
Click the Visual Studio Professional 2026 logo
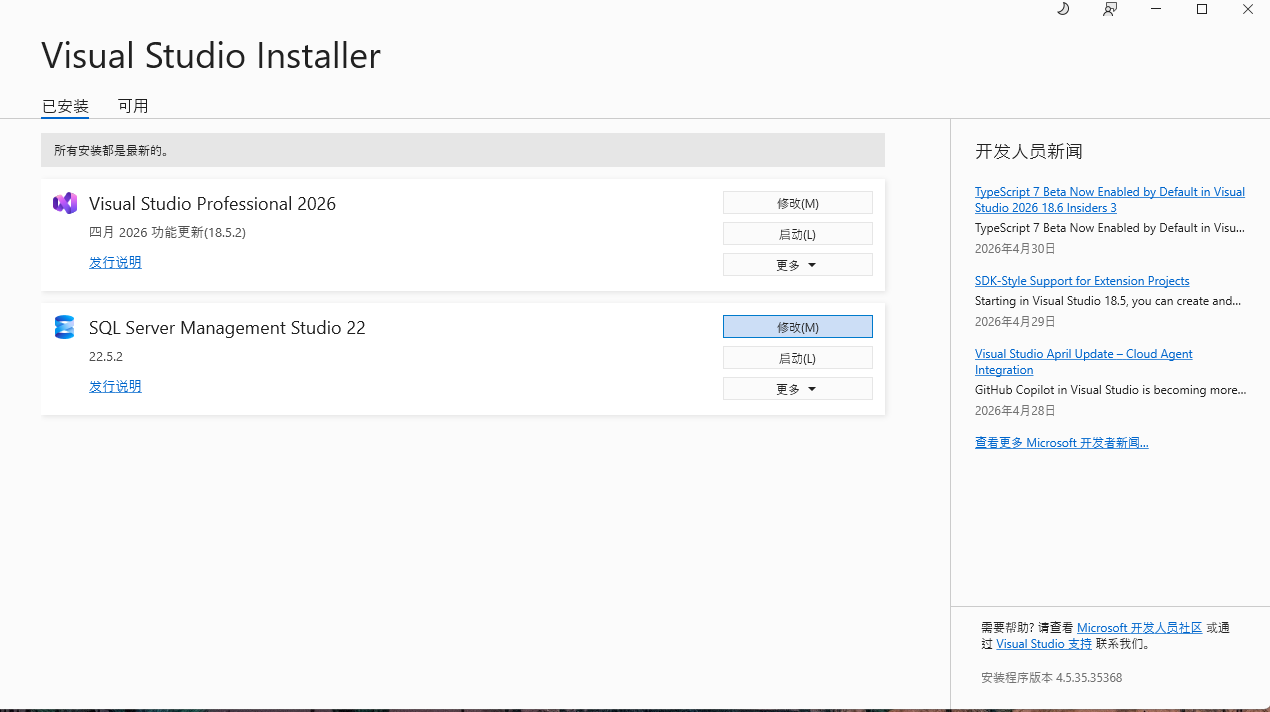click(x=65, y=203)
